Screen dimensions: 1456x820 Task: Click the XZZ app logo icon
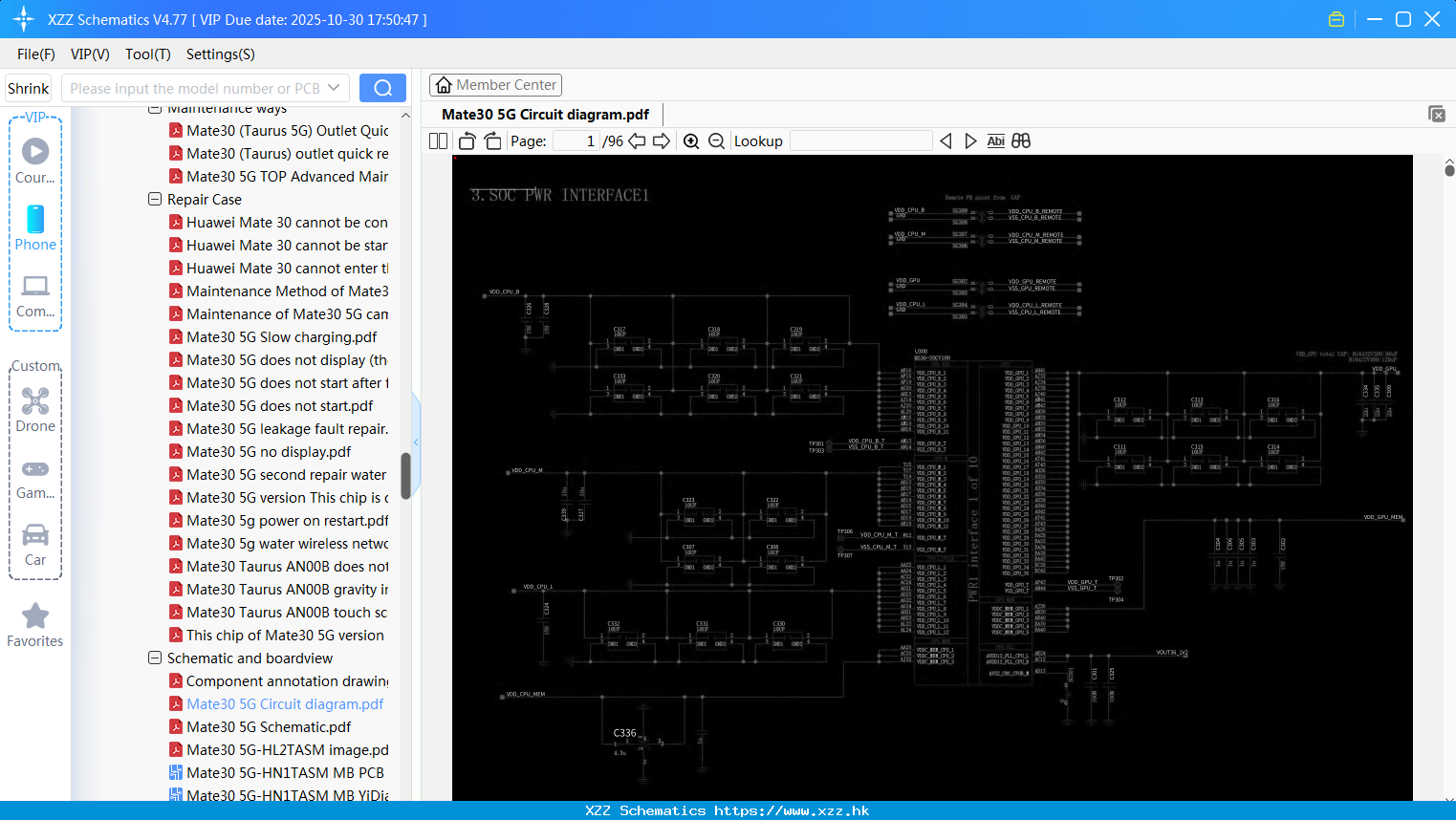[x=24, y=19]
